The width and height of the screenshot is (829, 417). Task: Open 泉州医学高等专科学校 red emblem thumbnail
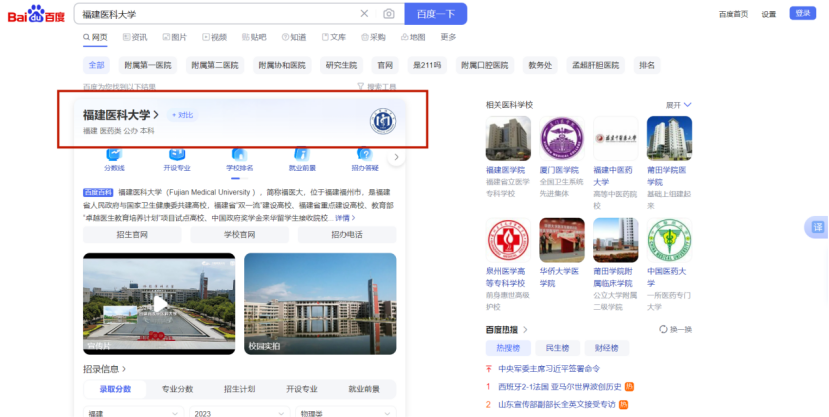coord(508,240)
